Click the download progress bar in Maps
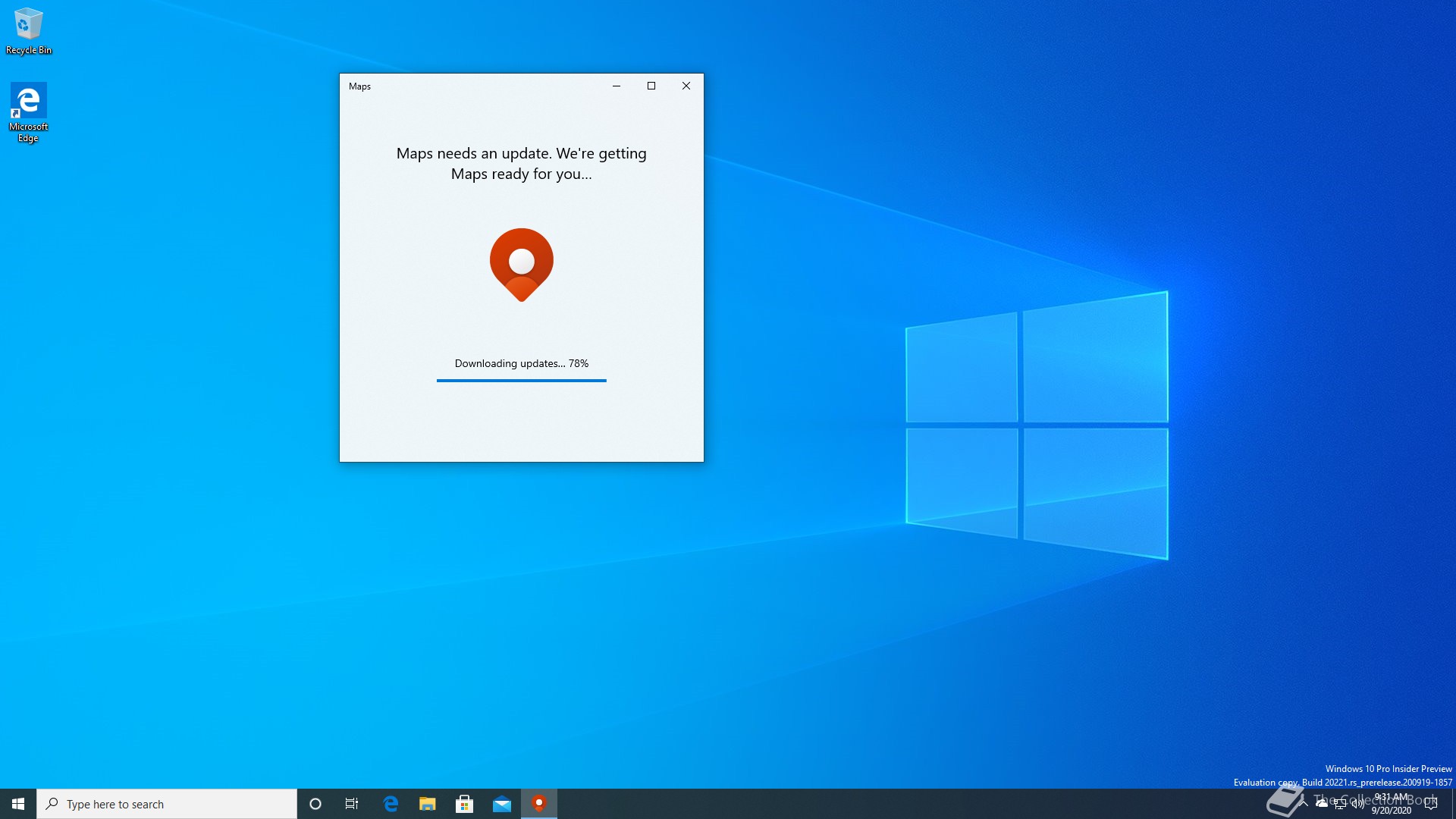The image size is (1456, 819). 521,380
